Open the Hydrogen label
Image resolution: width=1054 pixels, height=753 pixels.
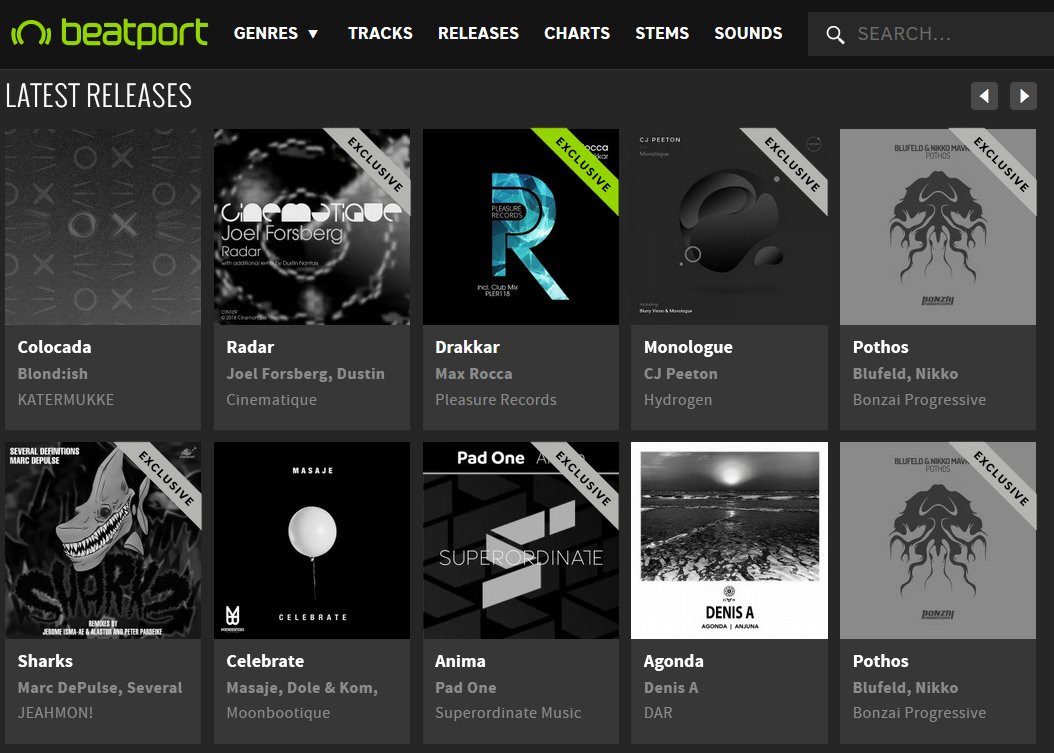[678, 401]
